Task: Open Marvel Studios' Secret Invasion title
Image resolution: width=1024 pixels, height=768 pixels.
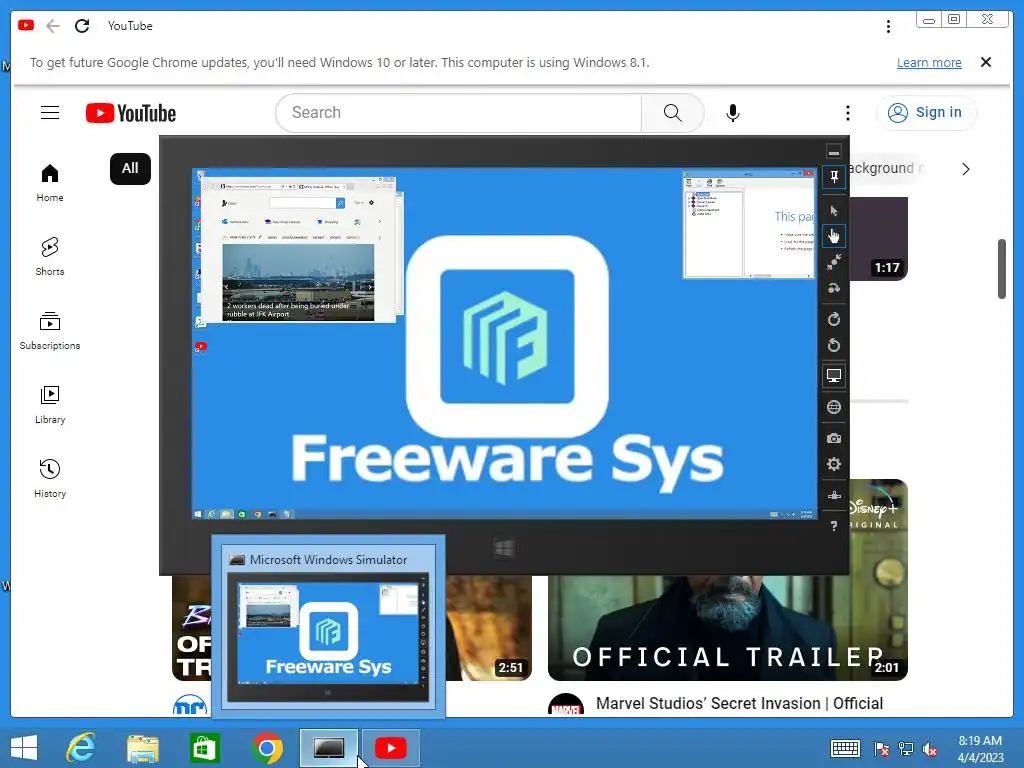Action: (739, 703)
